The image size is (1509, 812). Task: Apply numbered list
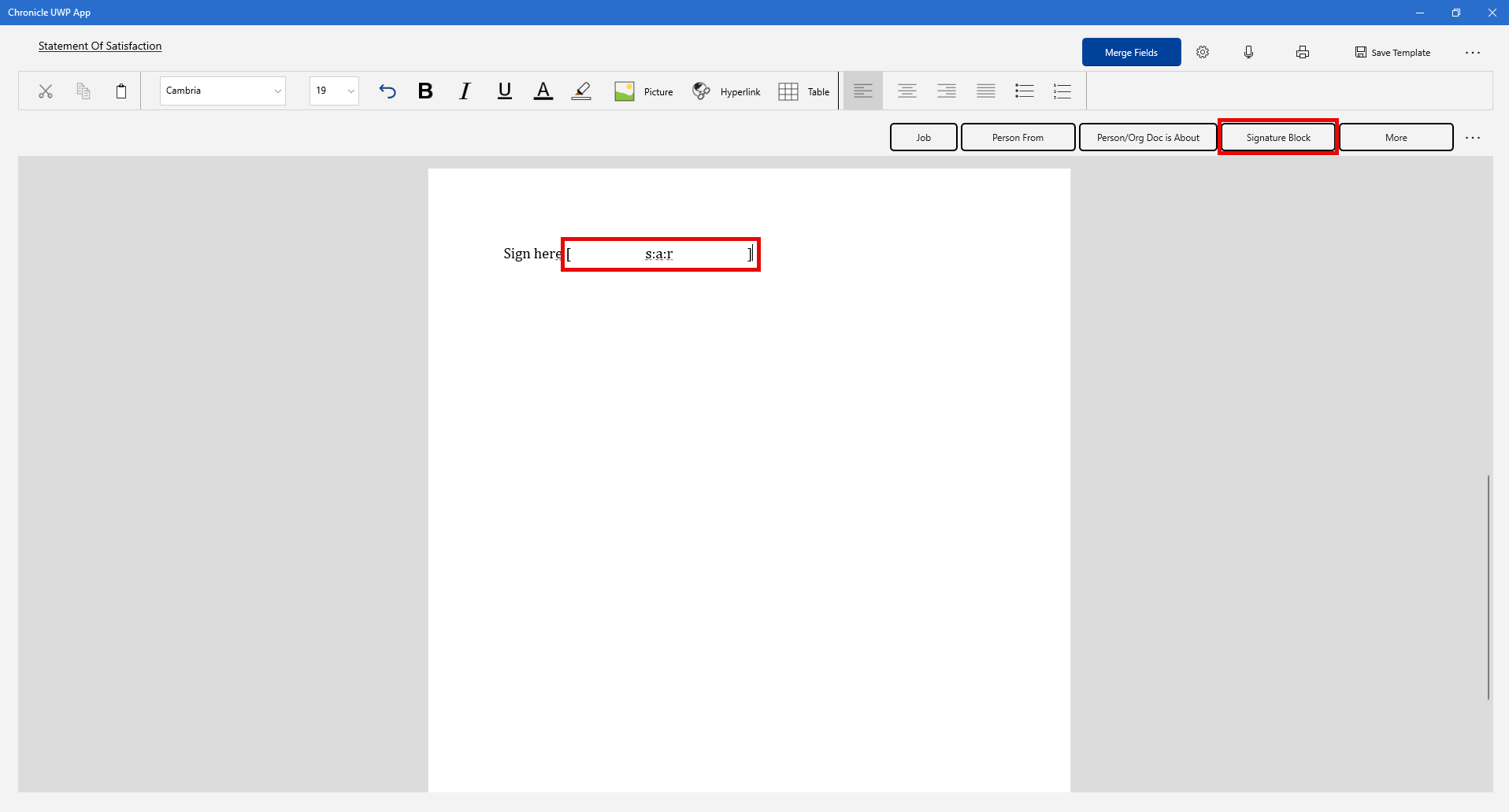(1062, 91)
